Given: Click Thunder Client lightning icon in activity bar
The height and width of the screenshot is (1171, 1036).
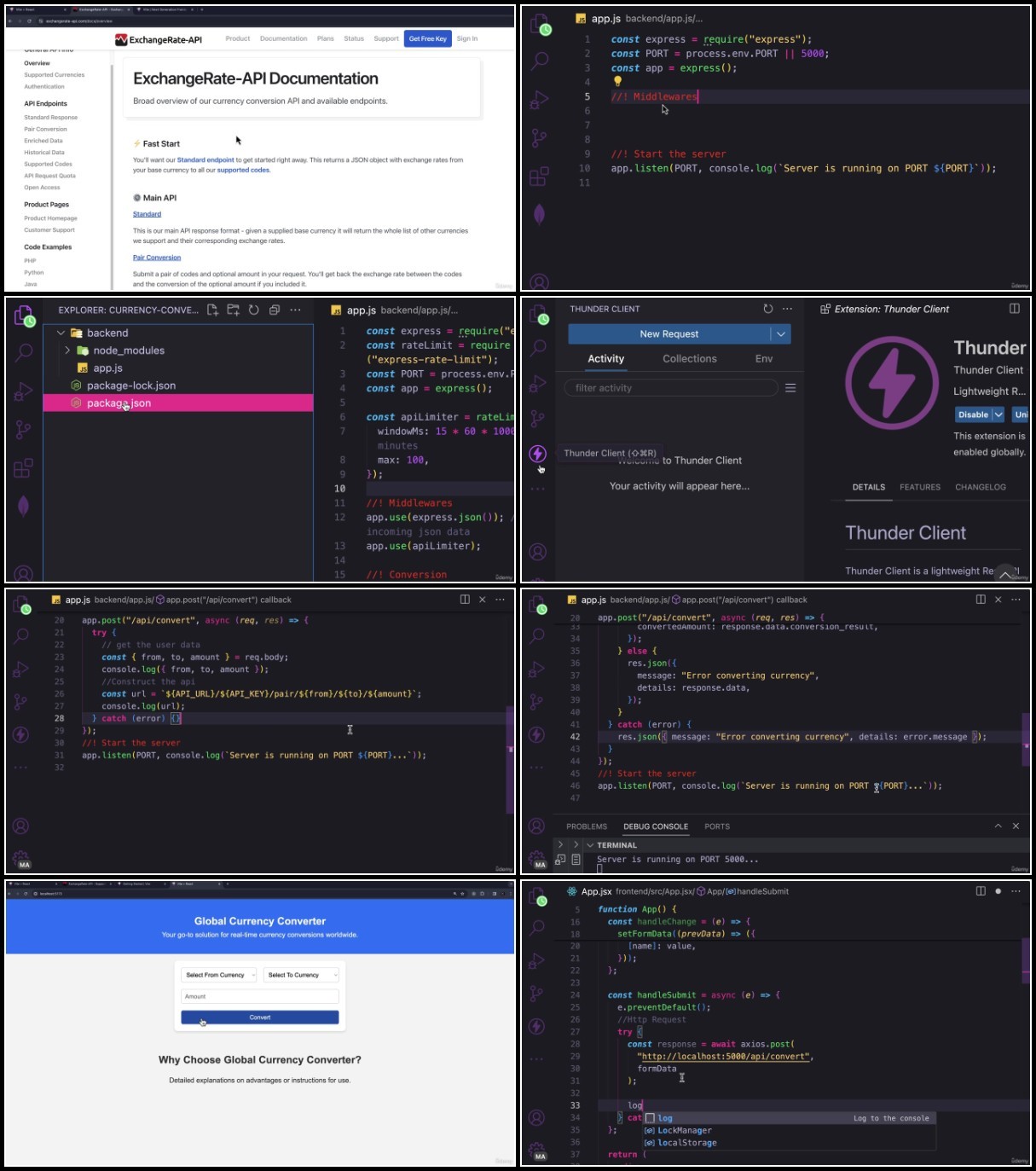Looking at the screenshot, I should (x=537, y=454).
